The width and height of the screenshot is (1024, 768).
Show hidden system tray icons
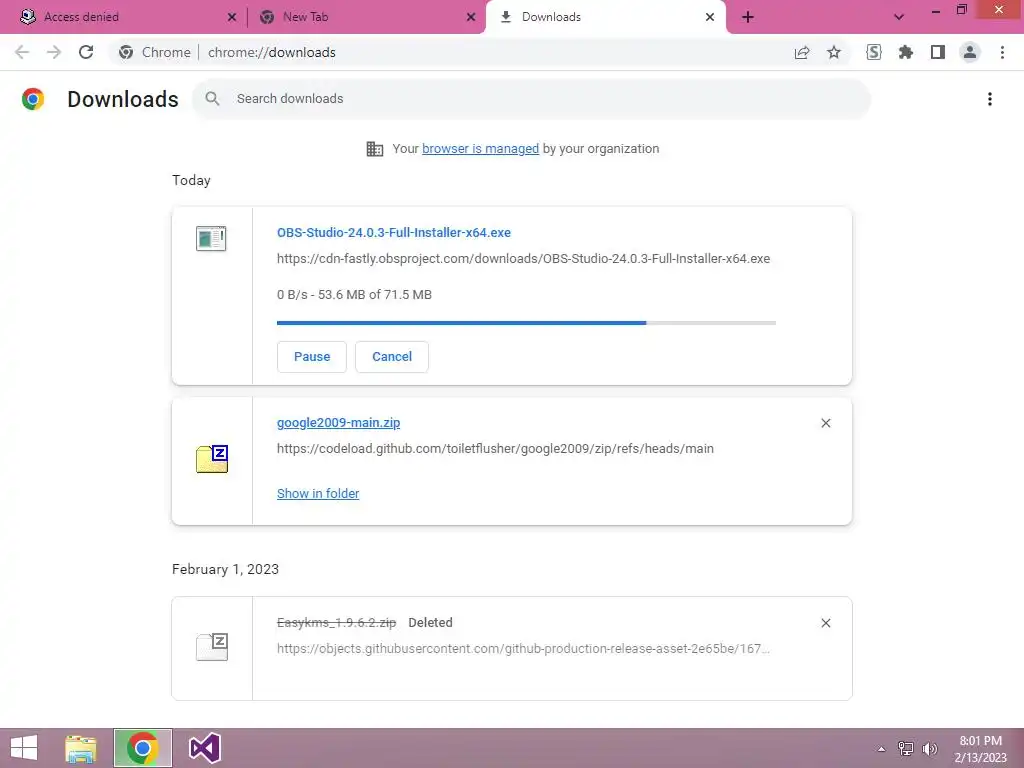[x=882, y=749]
